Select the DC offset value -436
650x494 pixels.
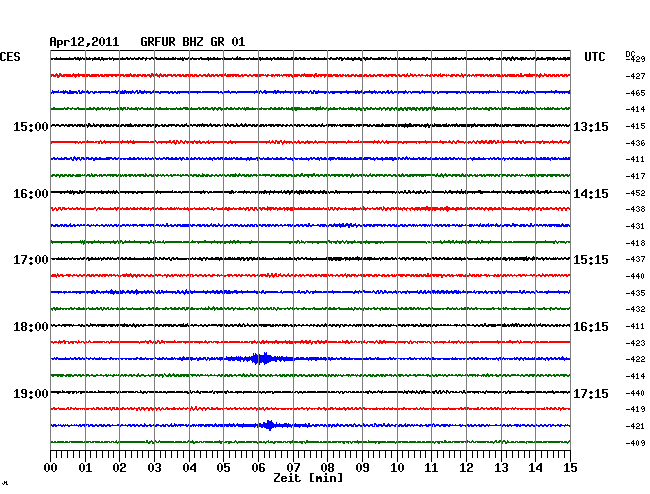635,143
